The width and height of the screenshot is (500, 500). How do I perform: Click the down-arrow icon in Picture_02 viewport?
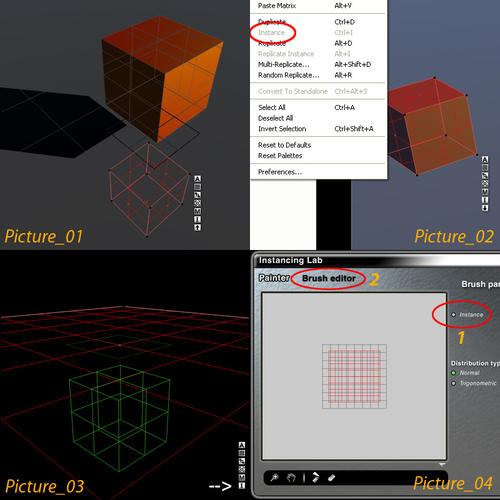tap(485, 208)
